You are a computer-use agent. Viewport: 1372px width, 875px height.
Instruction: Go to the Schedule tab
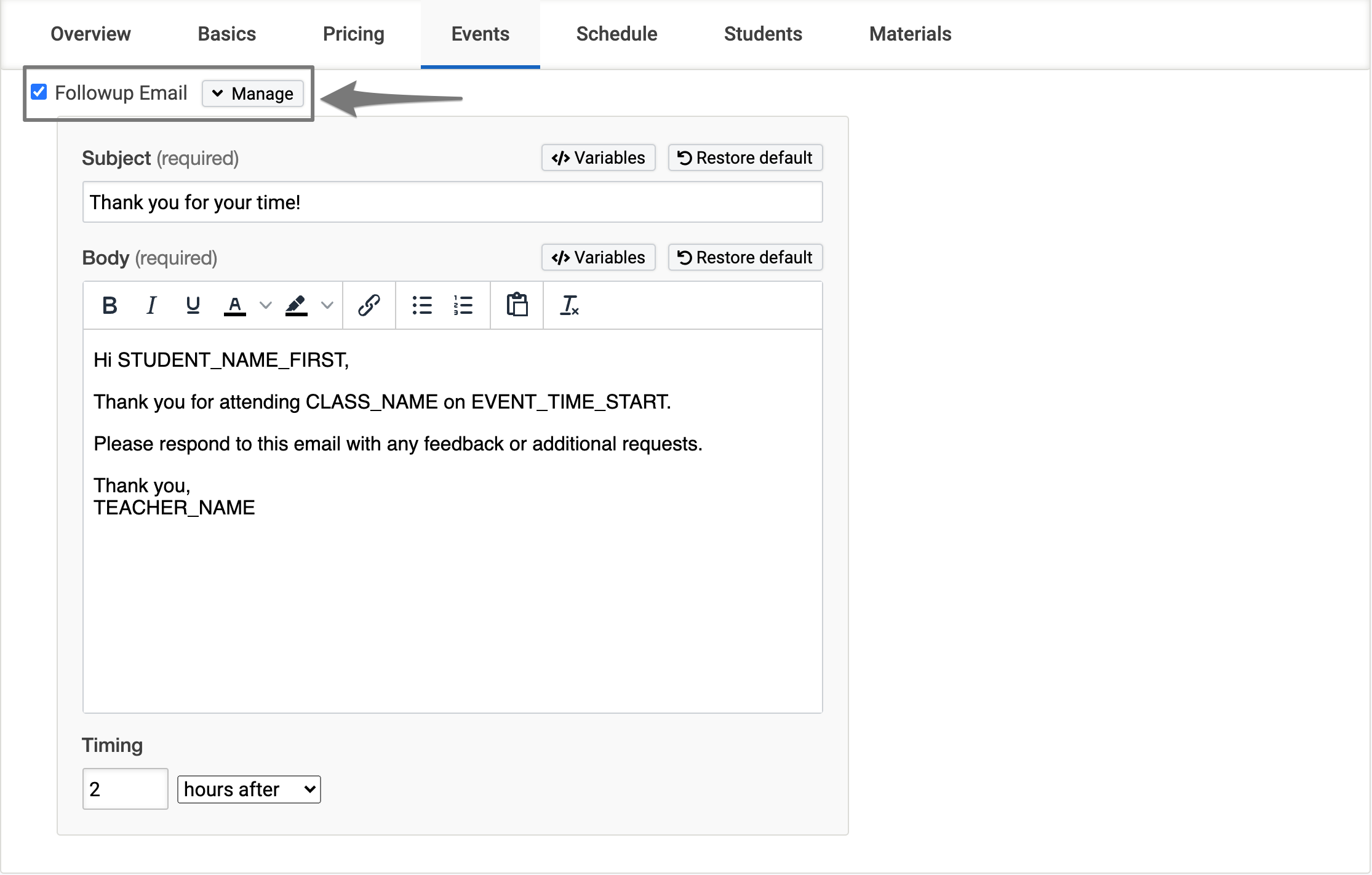[616, 34]
